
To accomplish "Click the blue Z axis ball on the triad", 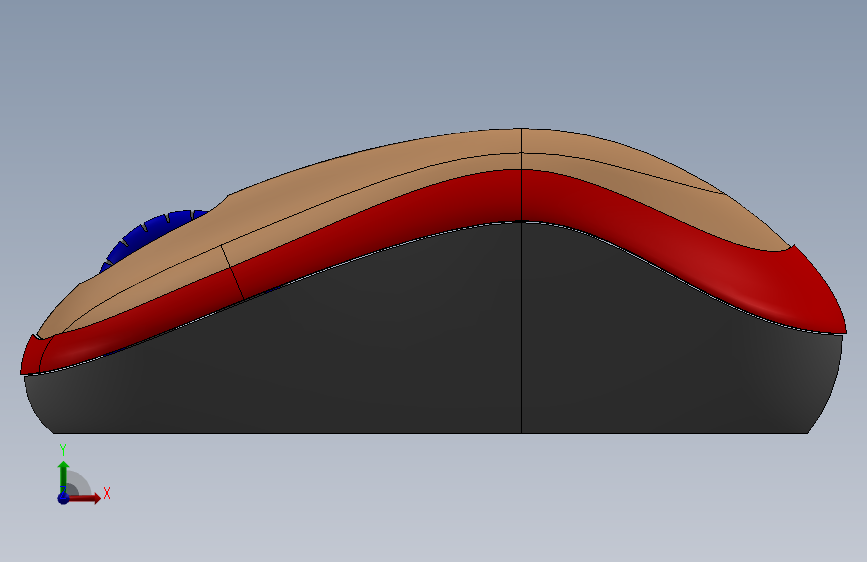I will tap(63, 498).
